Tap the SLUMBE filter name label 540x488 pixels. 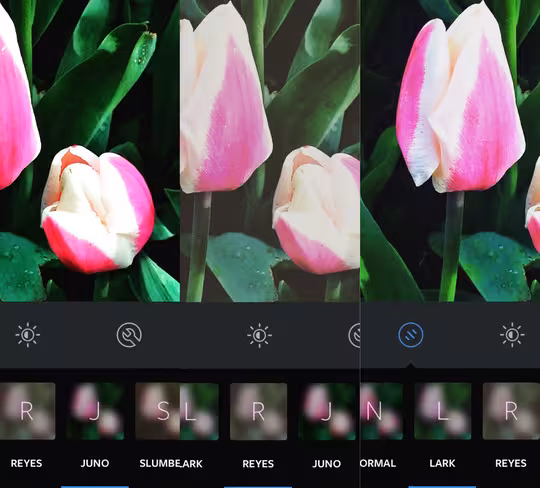pos(160,464)
